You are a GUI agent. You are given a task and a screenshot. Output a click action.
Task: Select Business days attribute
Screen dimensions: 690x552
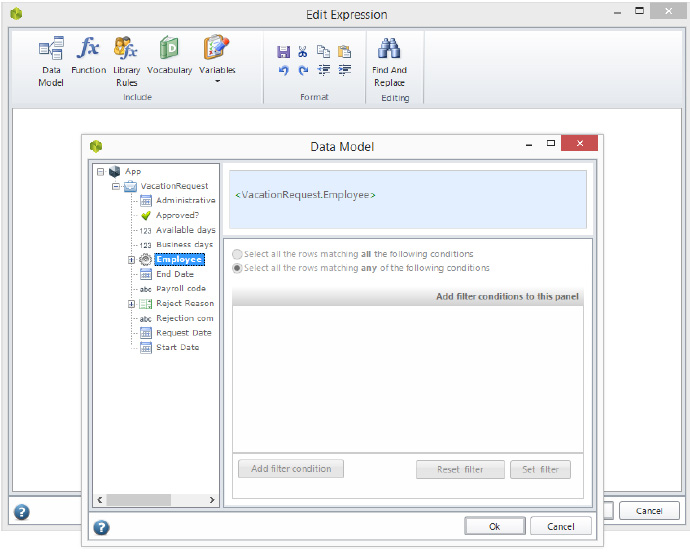coord(184,244)
